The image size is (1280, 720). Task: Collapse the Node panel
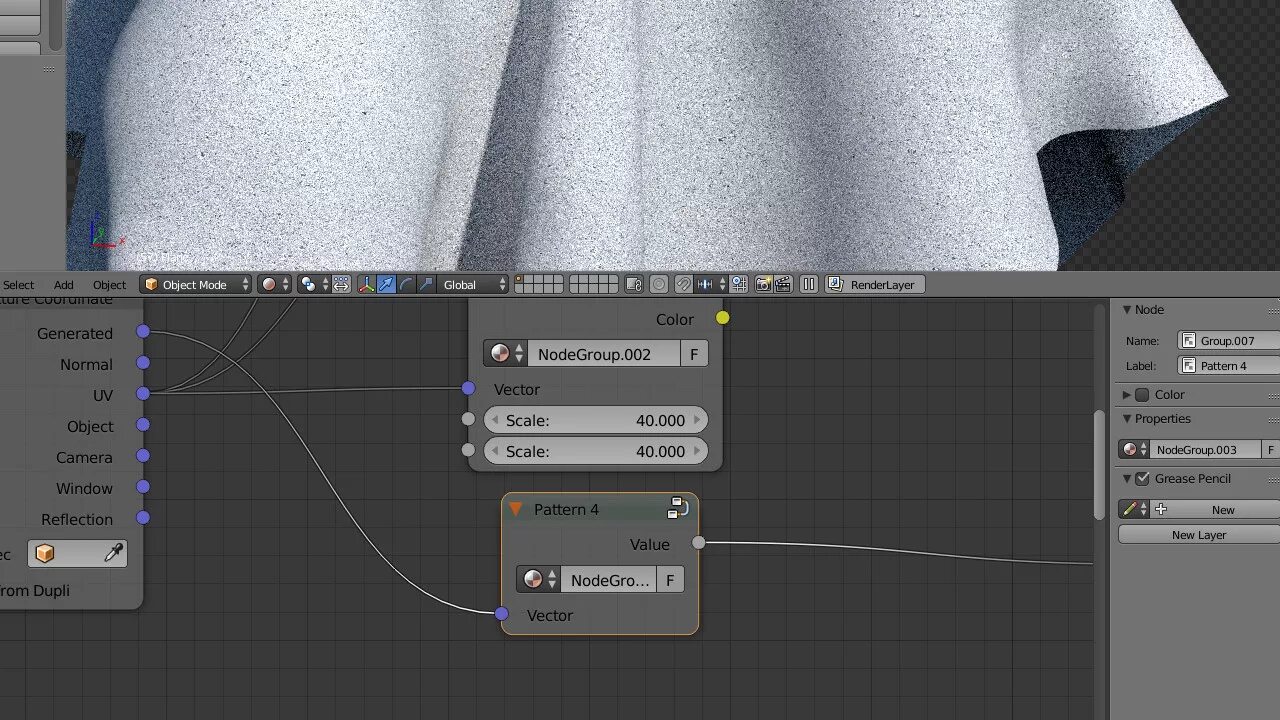click(x=1127, y=310)
